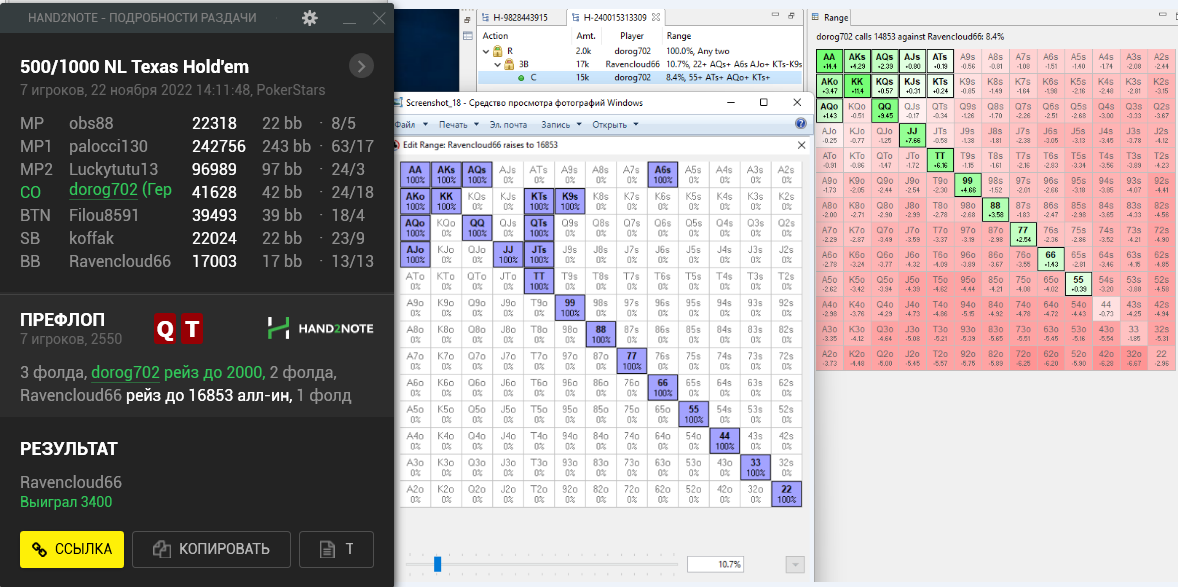Toggle 22 cell in Edit Range grid

coord(787,494)
